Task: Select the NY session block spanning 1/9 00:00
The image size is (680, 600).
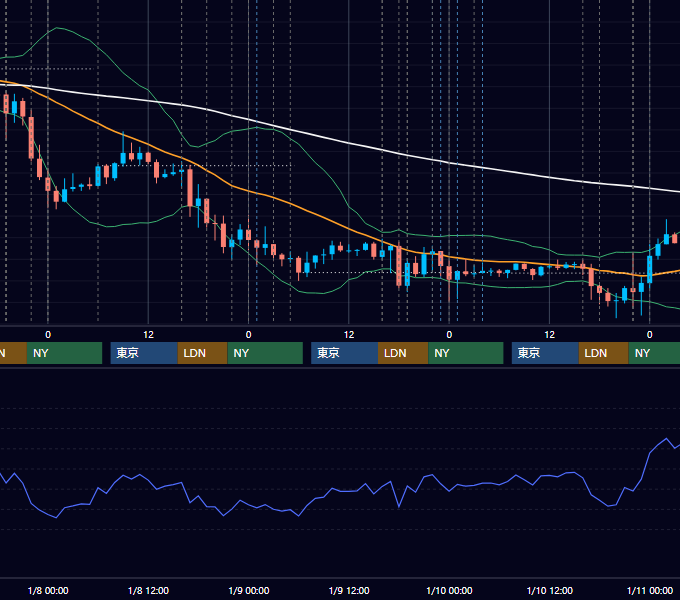Action: [265, 353]
